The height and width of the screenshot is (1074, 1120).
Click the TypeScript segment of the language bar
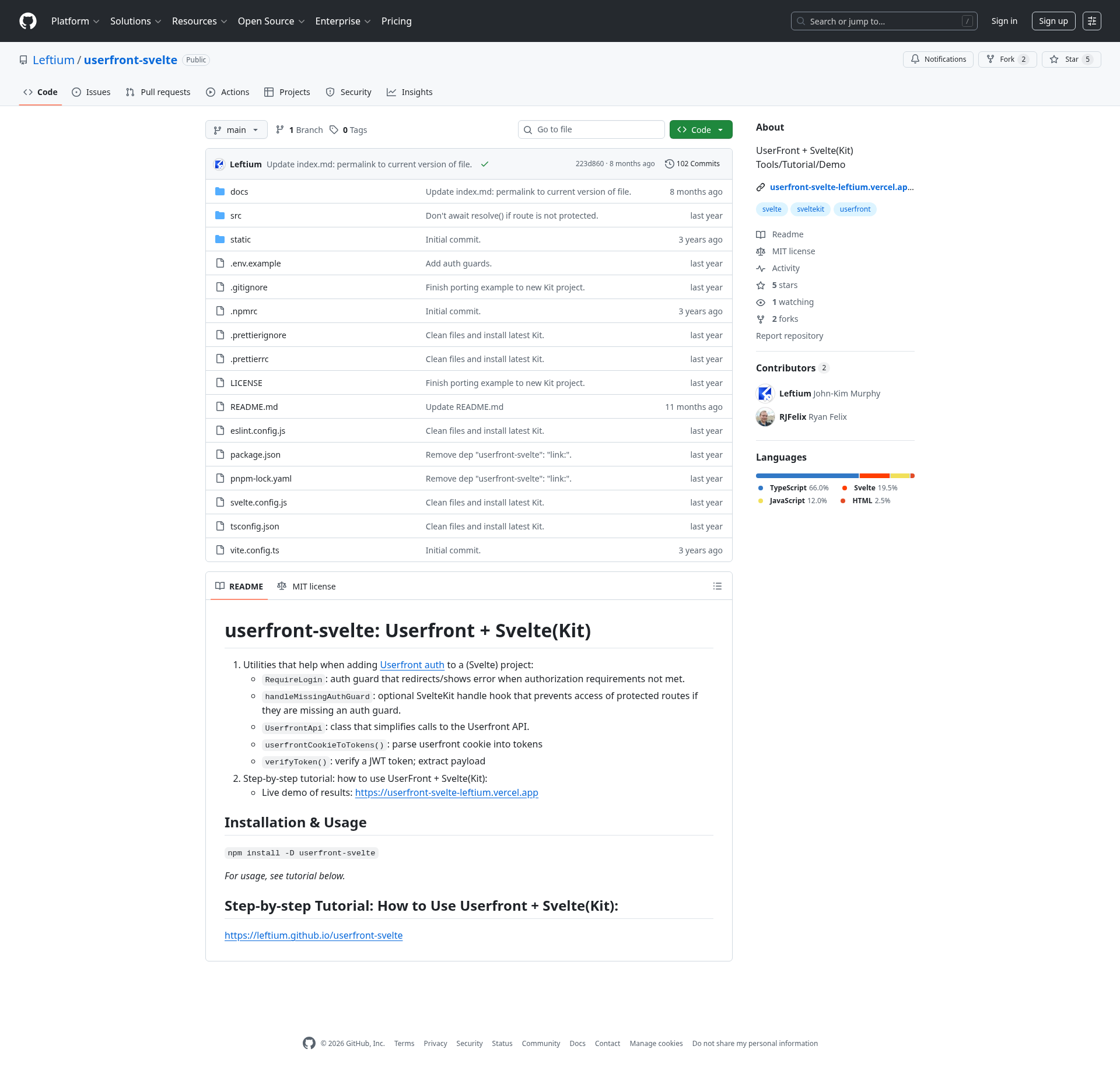(807, 476)
